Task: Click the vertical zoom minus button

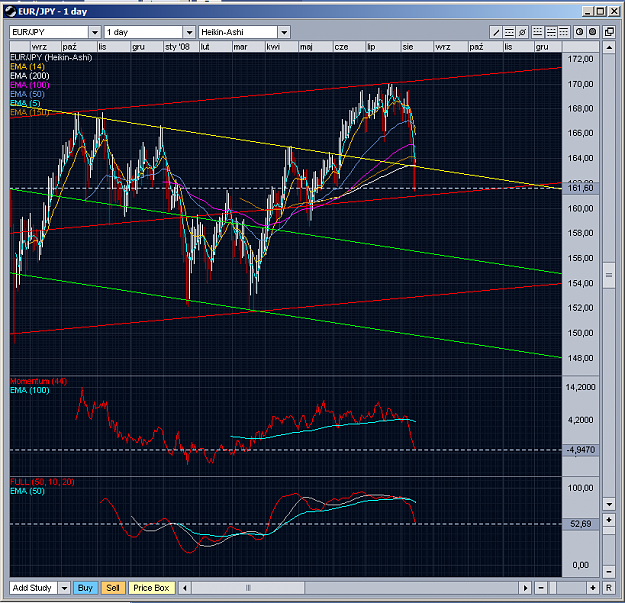Action: coord(609,572)
